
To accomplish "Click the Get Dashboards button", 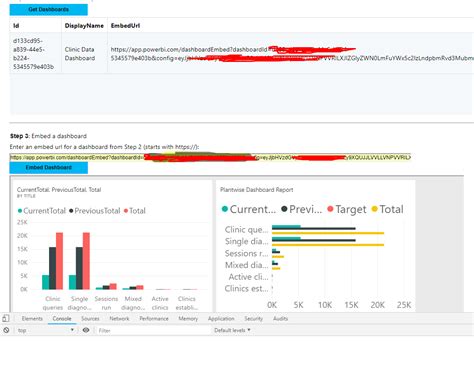I will (x=49, y=10).
